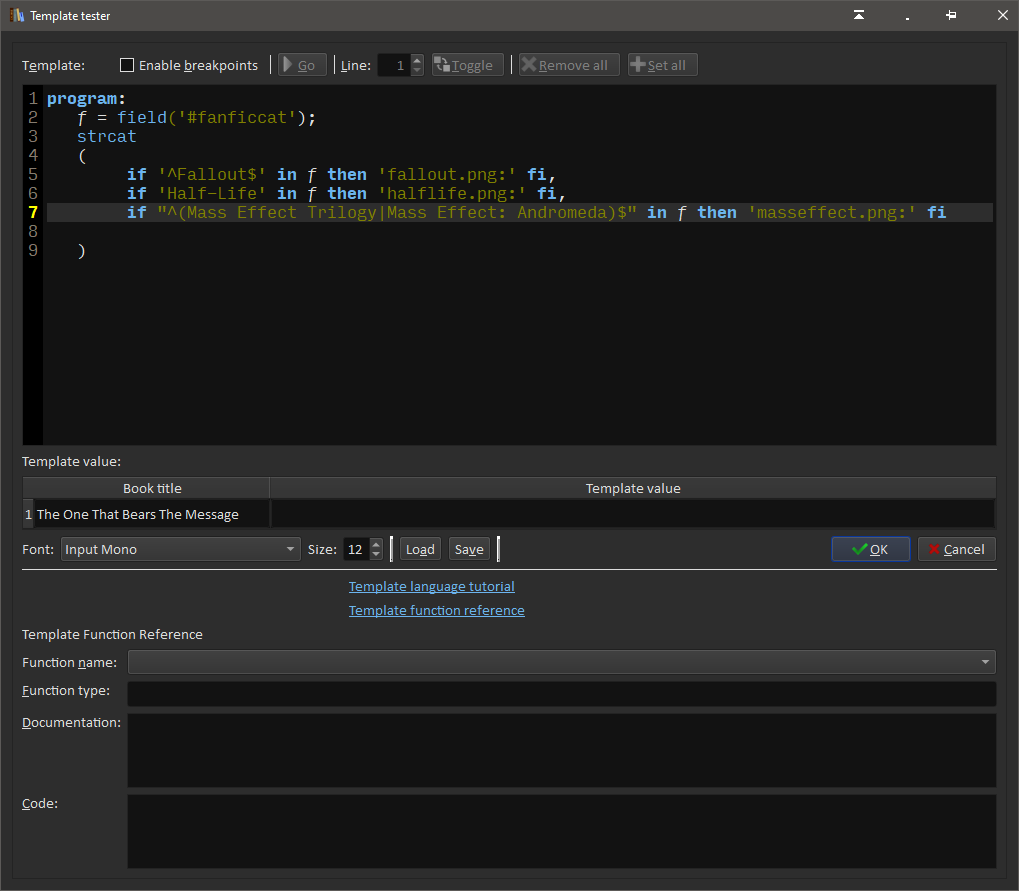Click the Save button

(468, 549)
